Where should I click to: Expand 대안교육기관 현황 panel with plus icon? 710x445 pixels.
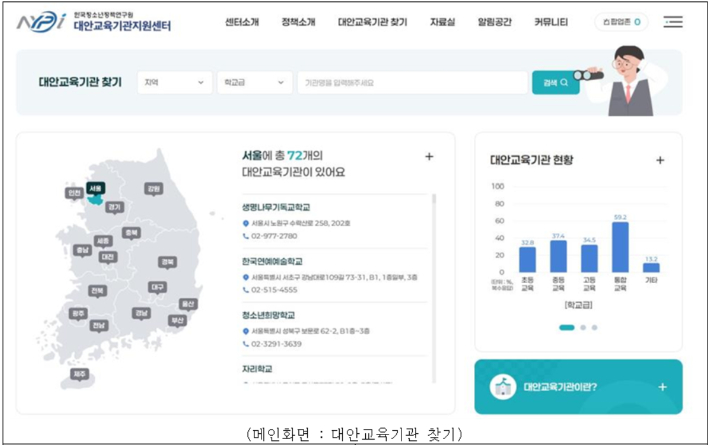(660, 160)
